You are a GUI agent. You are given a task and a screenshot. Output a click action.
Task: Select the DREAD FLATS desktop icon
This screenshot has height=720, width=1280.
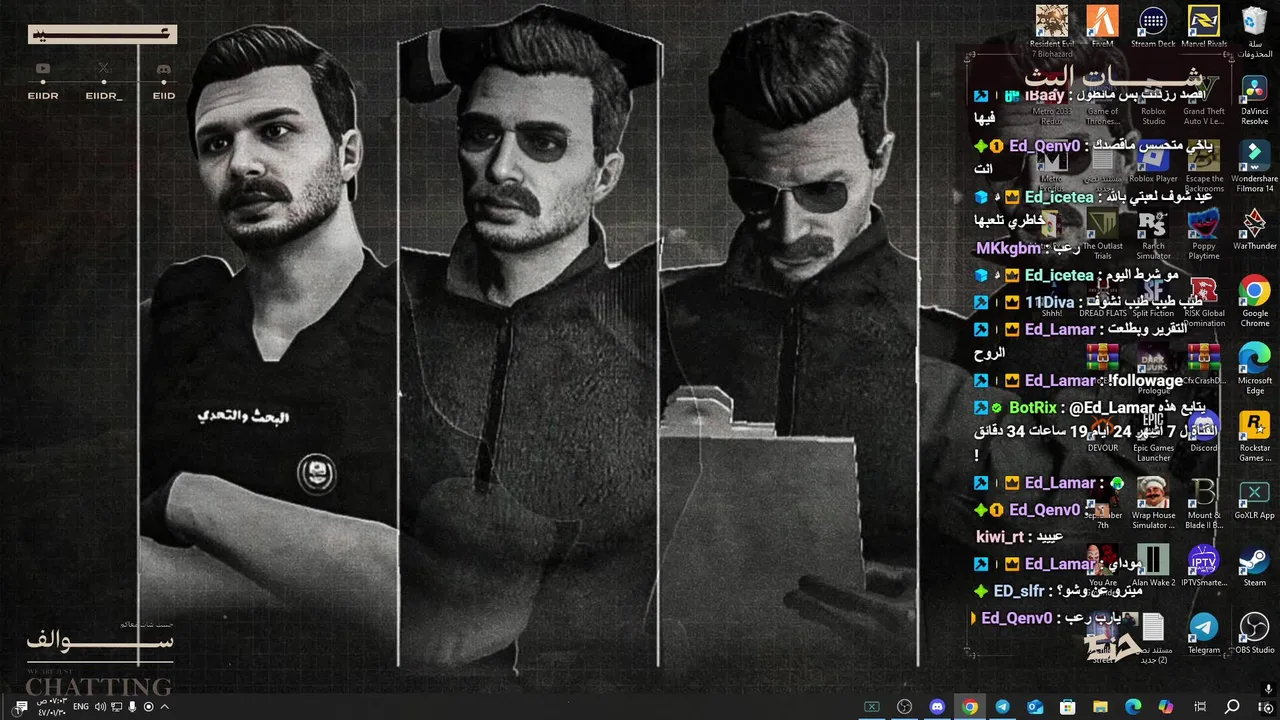[1102, 296]
